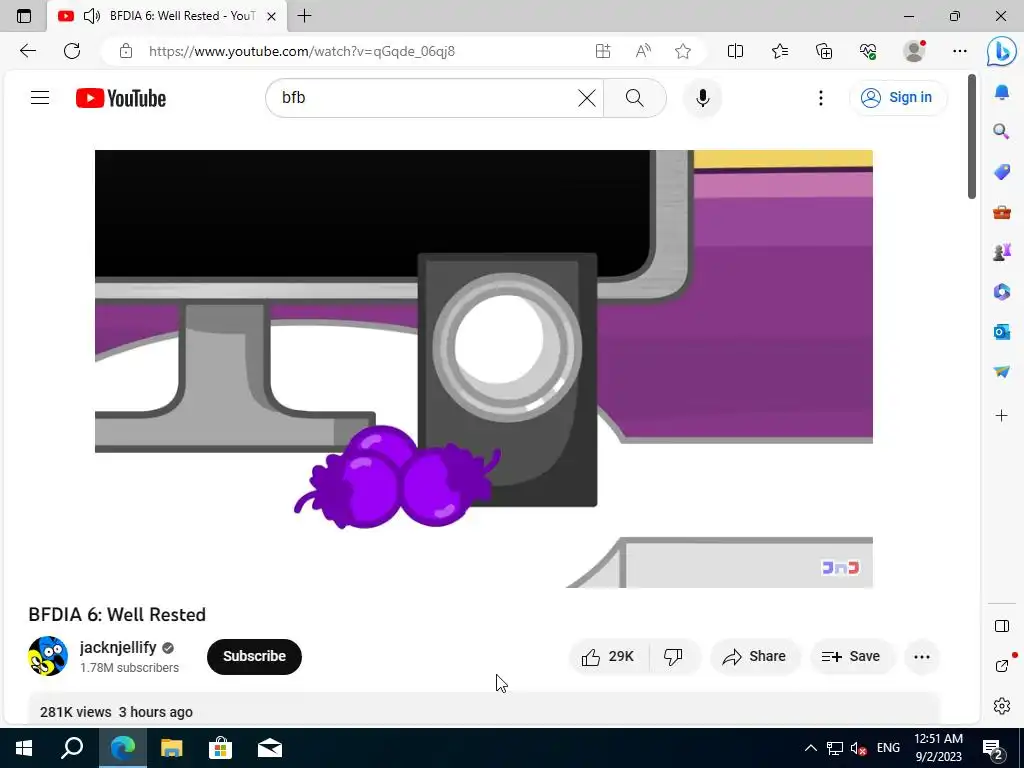Open sidebar Search tool
This screenshot has width=1024, height=768.
(x=1002, y=131)
